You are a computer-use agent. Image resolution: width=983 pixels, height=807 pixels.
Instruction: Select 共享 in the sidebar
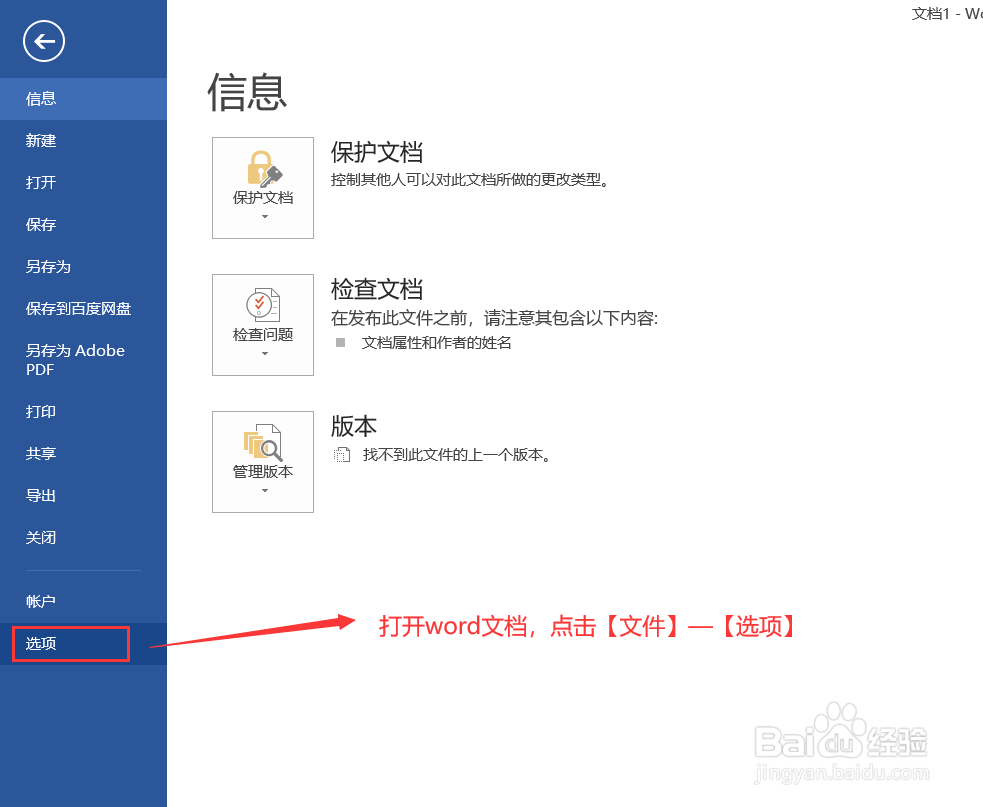point(83,453)
